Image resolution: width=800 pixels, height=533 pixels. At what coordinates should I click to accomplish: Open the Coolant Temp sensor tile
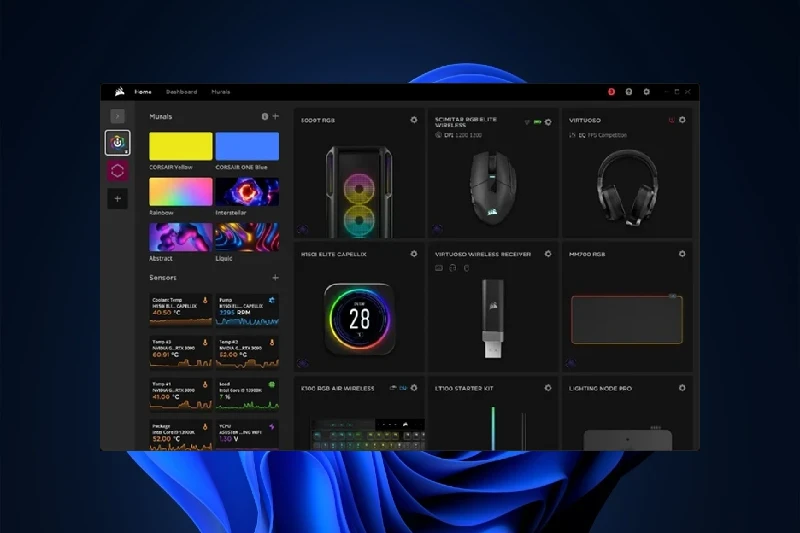coord(181,309)
